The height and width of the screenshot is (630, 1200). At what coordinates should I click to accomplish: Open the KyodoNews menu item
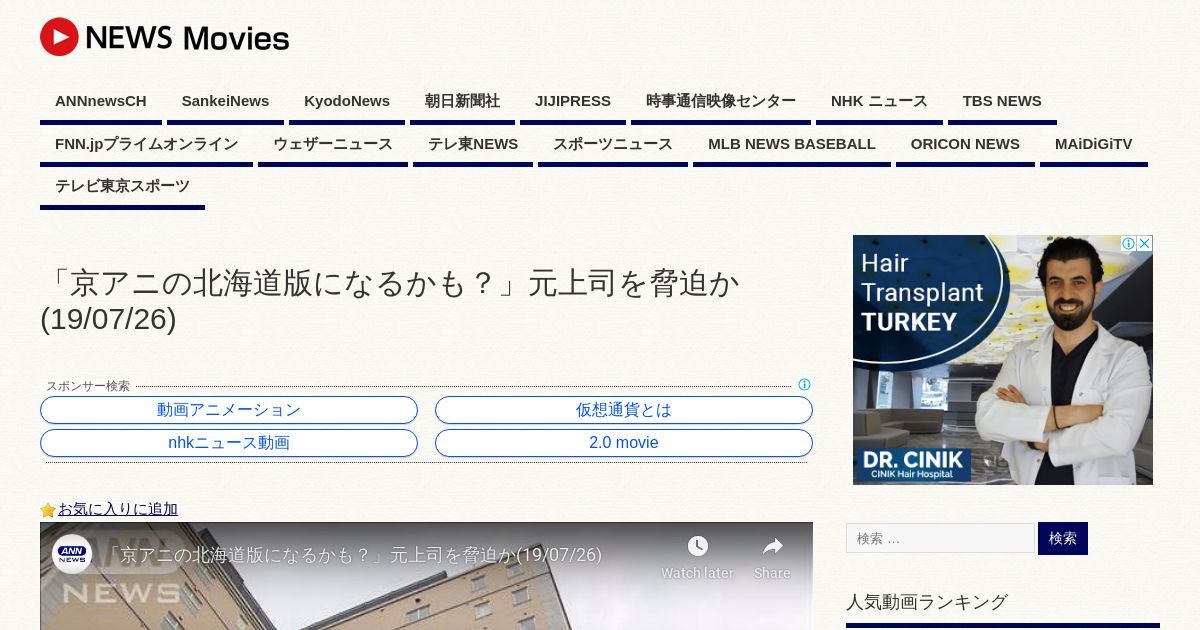[347, 102]
